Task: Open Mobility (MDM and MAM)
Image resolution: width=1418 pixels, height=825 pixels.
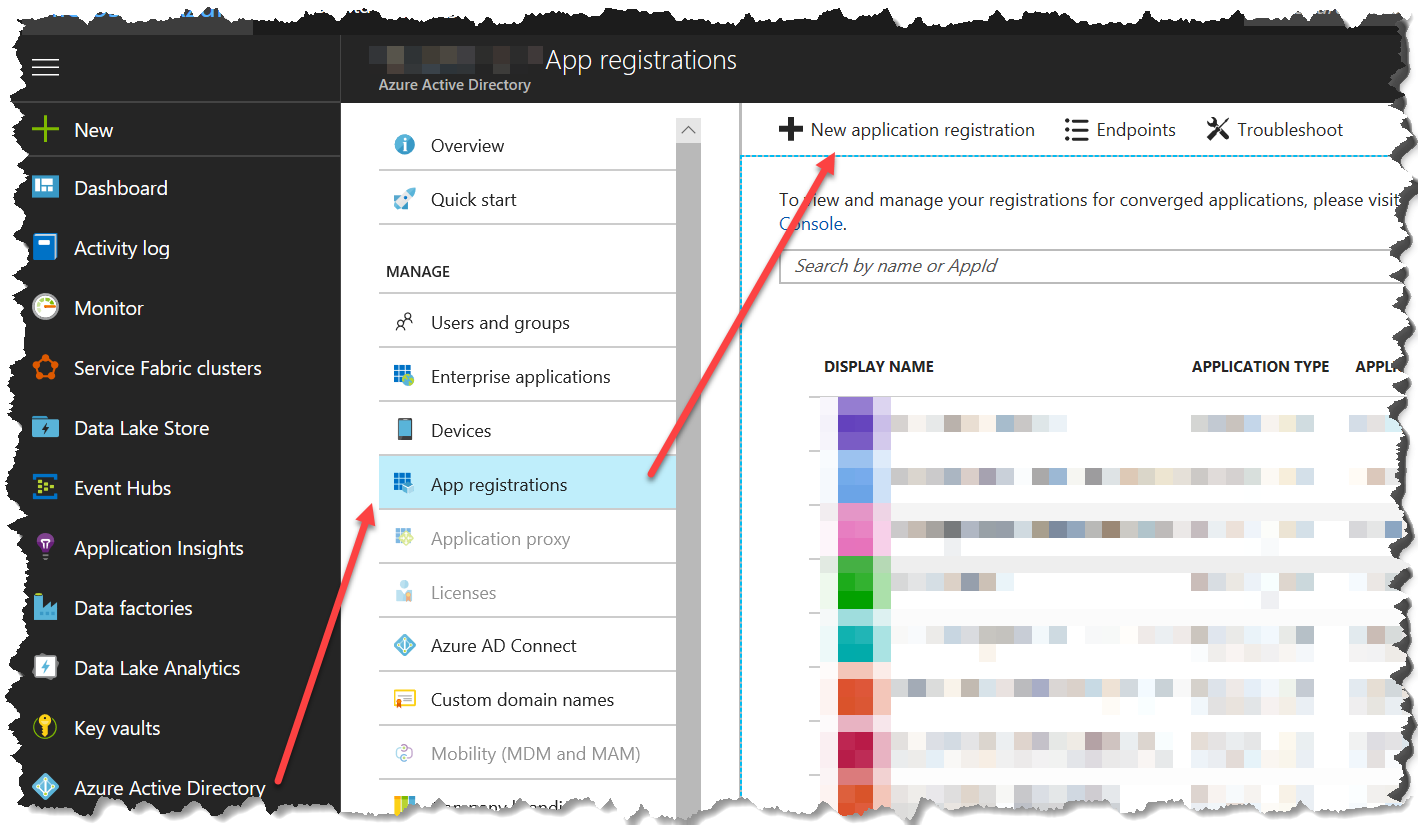Action: [527, 753]
